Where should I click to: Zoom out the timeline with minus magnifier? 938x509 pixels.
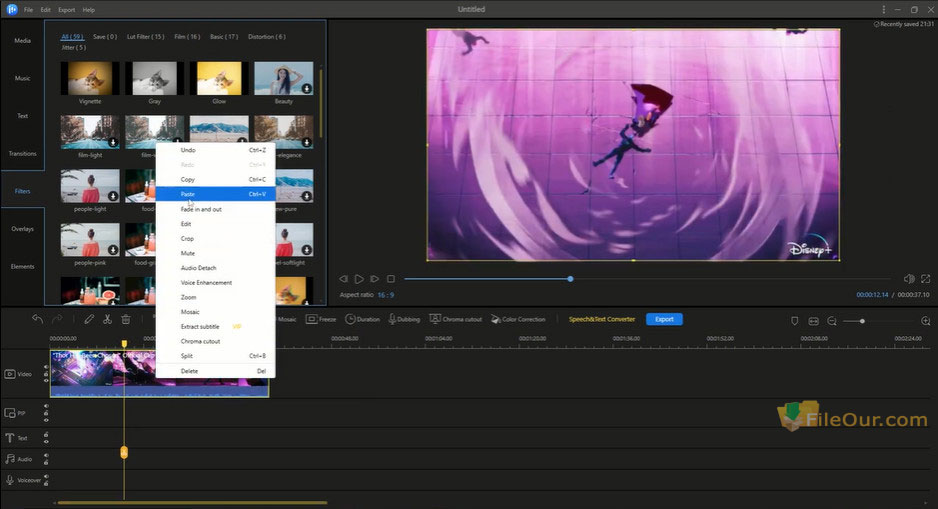[832, 321]
